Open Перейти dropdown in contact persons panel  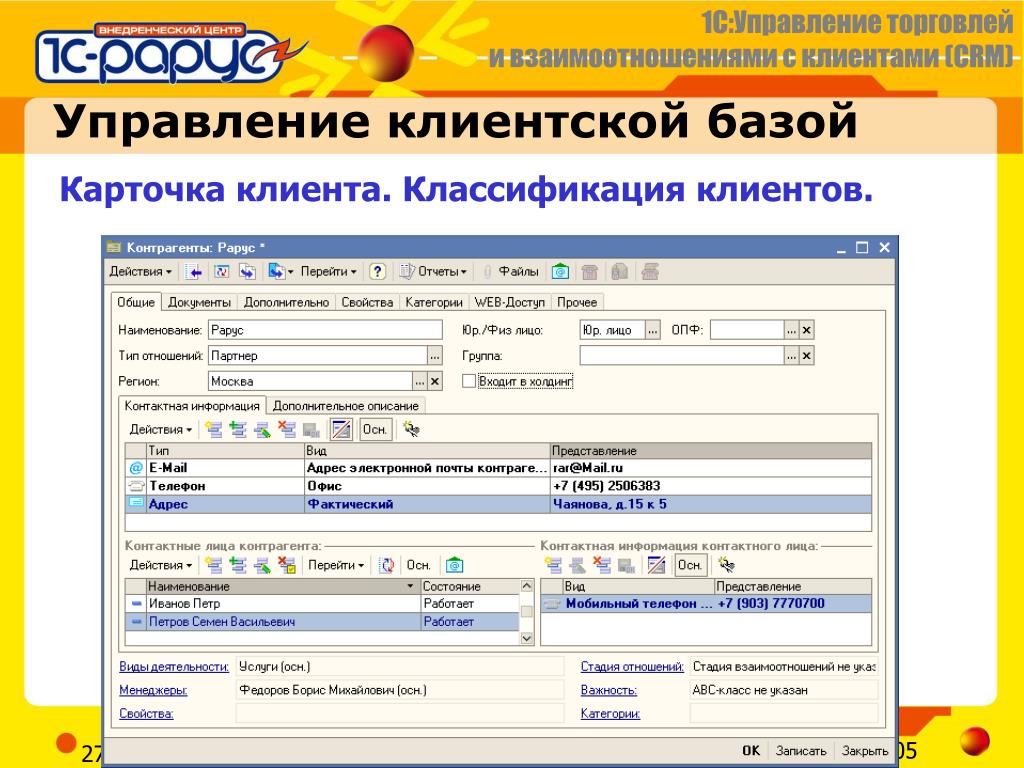[x=336, y=566]
